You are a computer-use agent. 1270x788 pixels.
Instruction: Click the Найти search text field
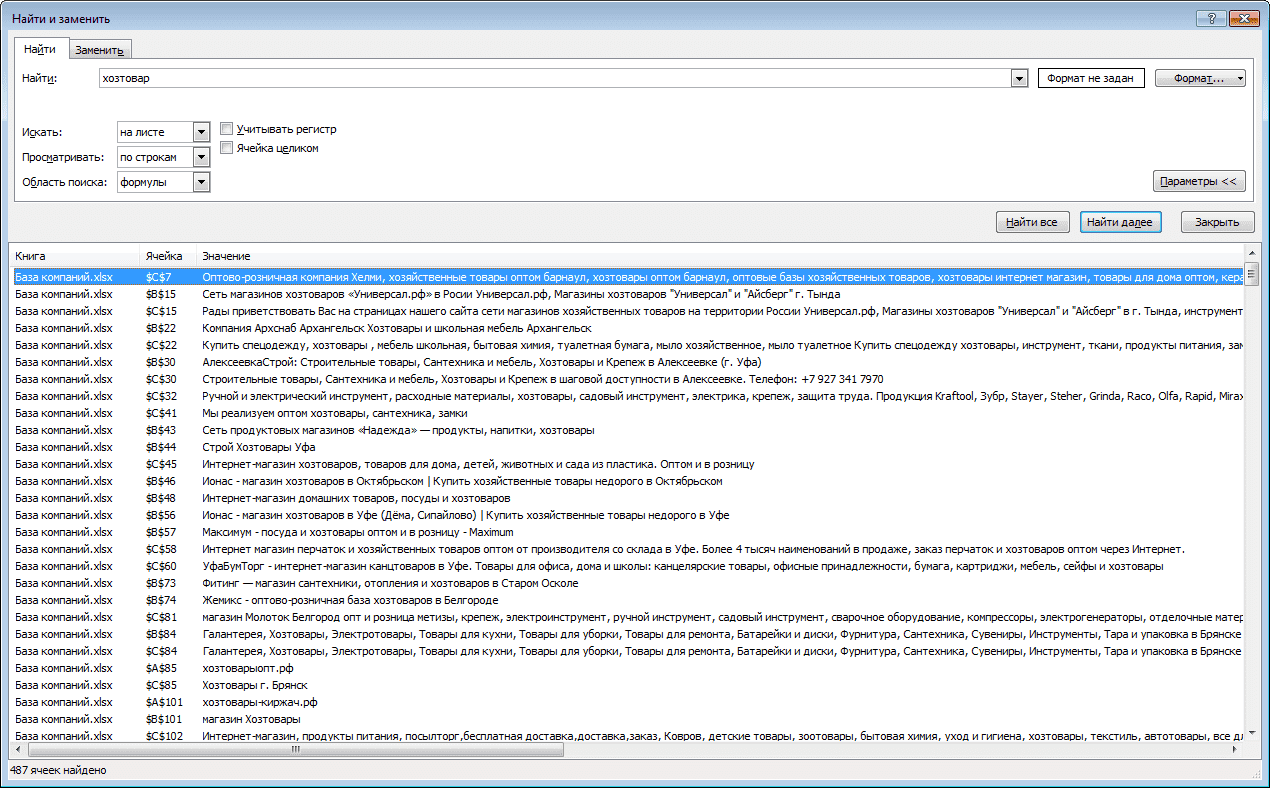pyautogui.click(x=555, y=78)
